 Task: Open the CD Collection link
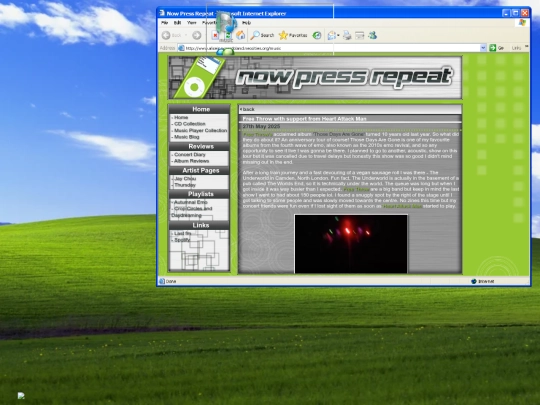point(190,124)
